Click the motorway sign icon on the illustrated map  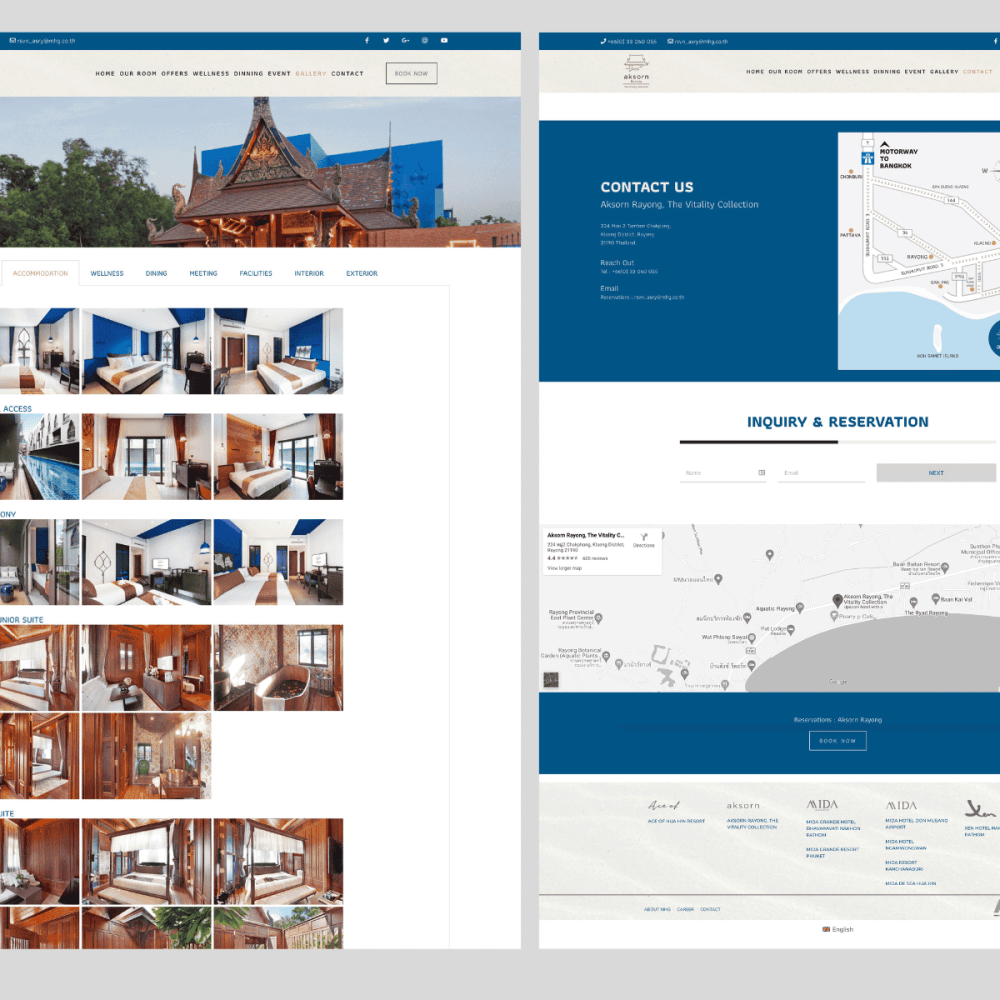point(867,159)
